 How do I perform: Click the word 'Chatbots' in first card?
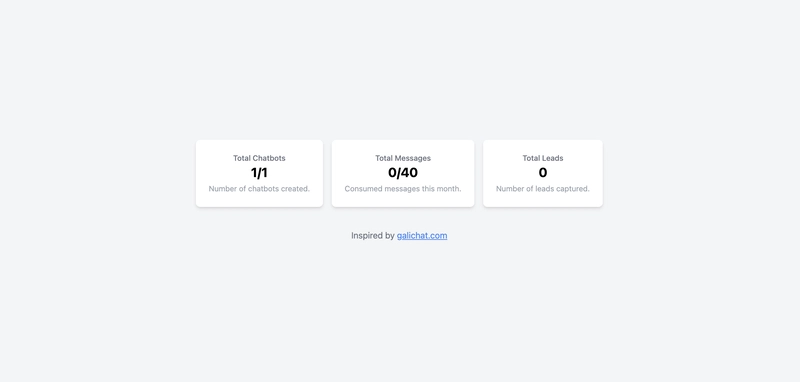point(269,158)
